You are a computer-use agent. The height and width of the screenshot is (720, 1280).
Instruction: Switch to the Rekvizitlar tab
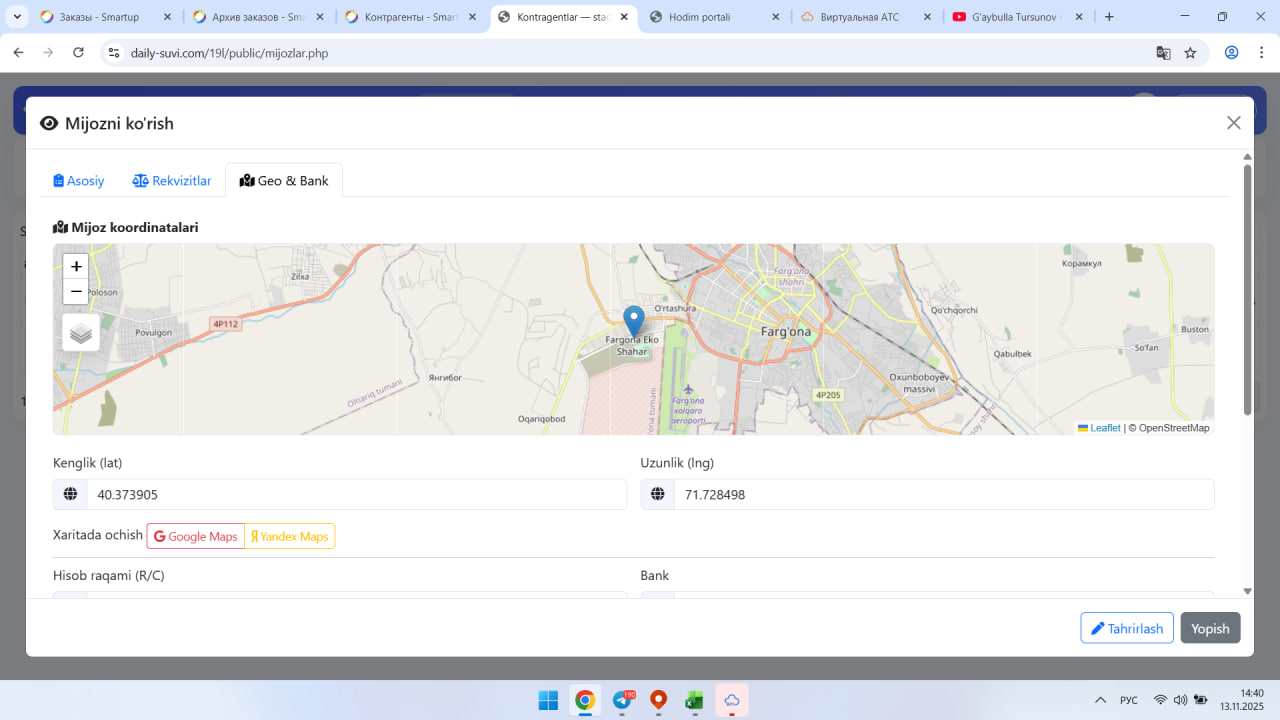[172, 181]
